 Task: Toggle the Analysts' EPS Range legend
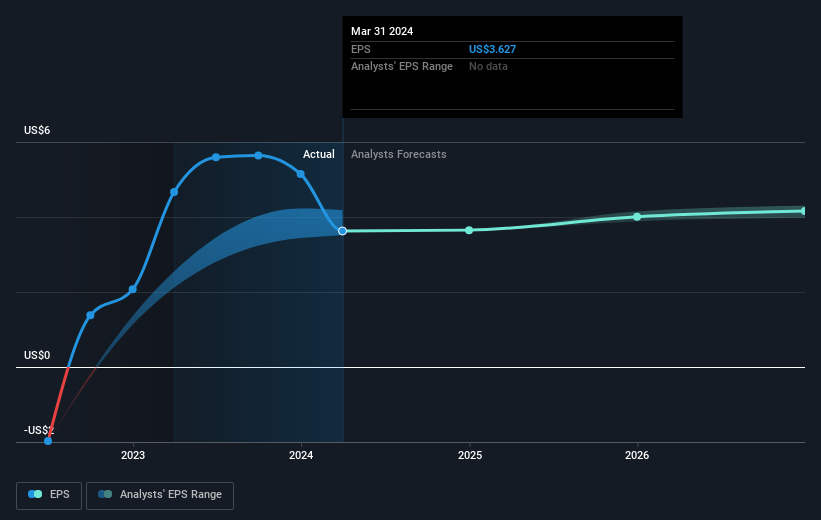pos(160,495)
